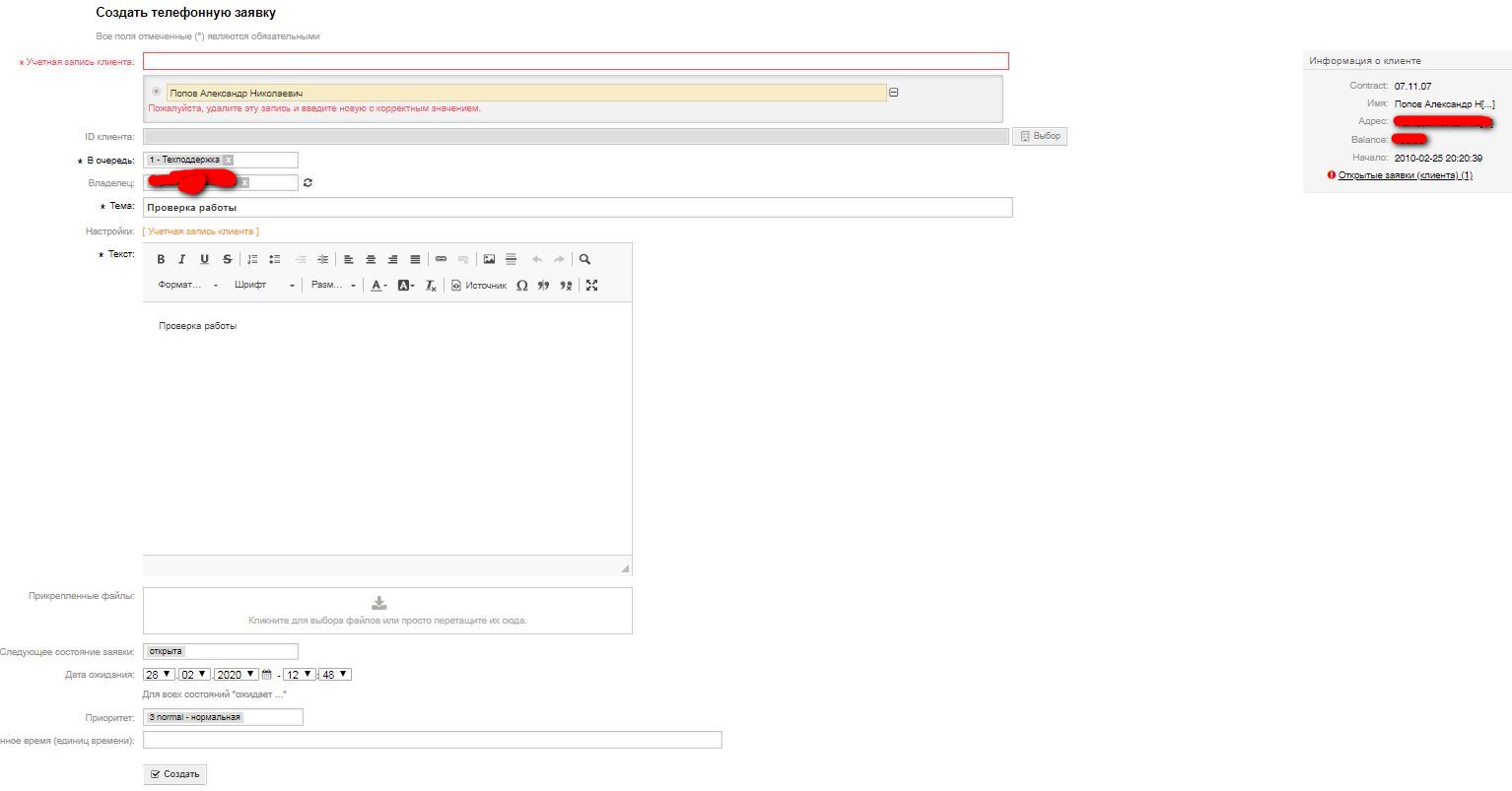The image size is (1512, 791).
Task: Maximize the editor with fullscreen icon
Action: click(591, 285)
